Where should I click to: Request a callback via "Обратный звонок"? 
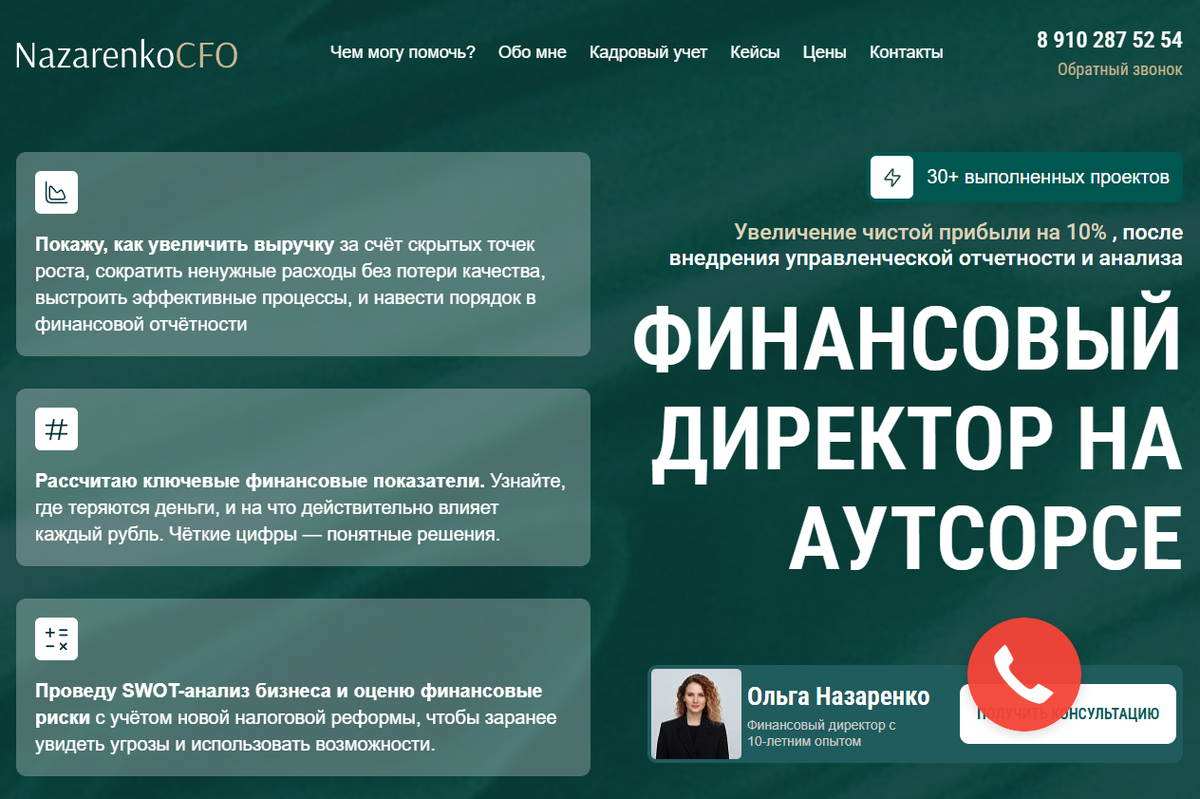[x=1120, y=70]
